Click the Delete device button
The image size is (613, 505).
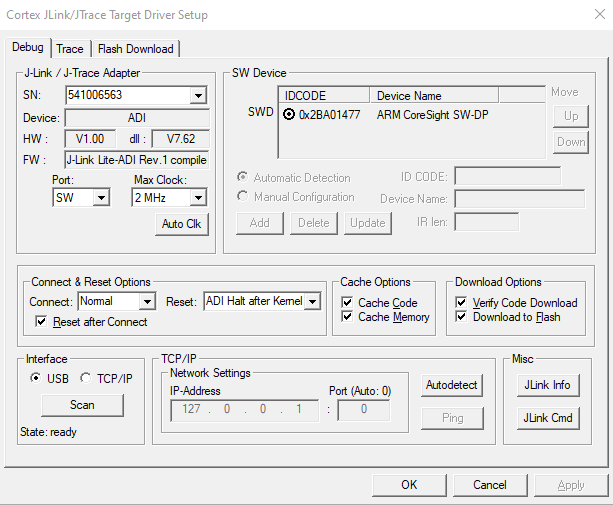tap(314, 223)
